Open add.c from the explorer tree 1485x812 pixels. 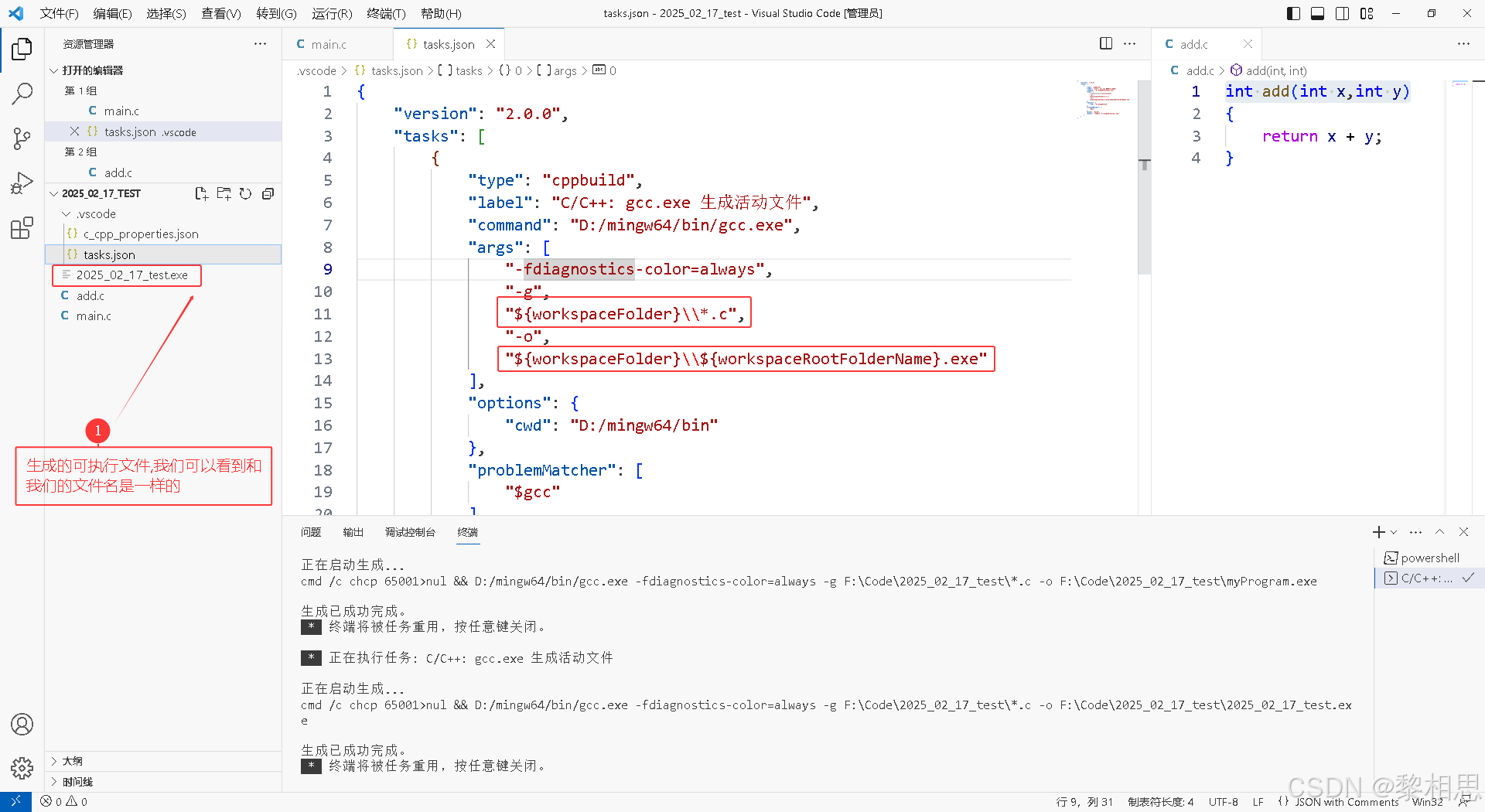tap(163, 295)
